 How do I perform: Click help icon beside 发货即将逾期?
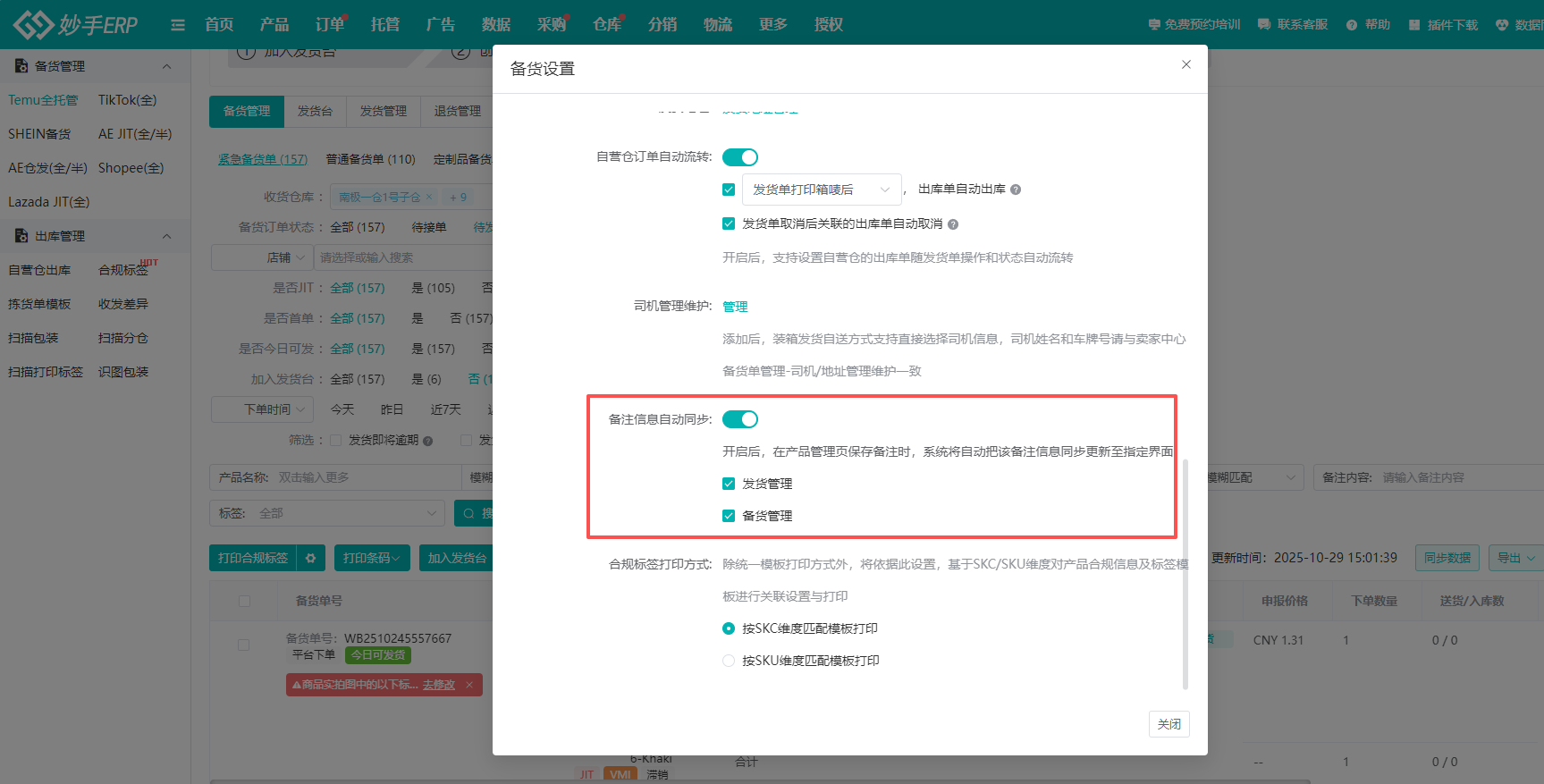[428, 441]
